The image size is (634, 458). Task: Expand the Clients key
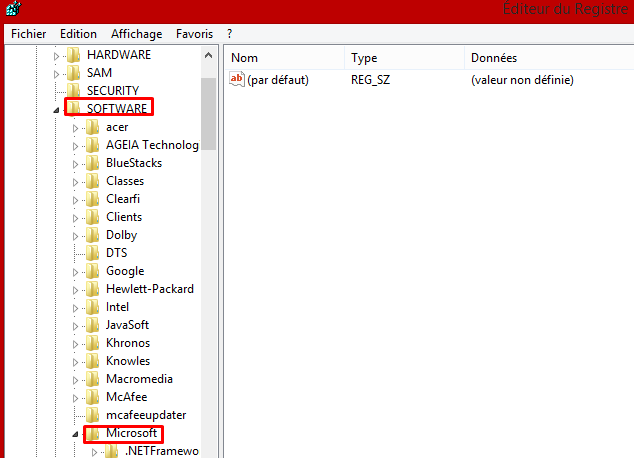pos(75,218)
